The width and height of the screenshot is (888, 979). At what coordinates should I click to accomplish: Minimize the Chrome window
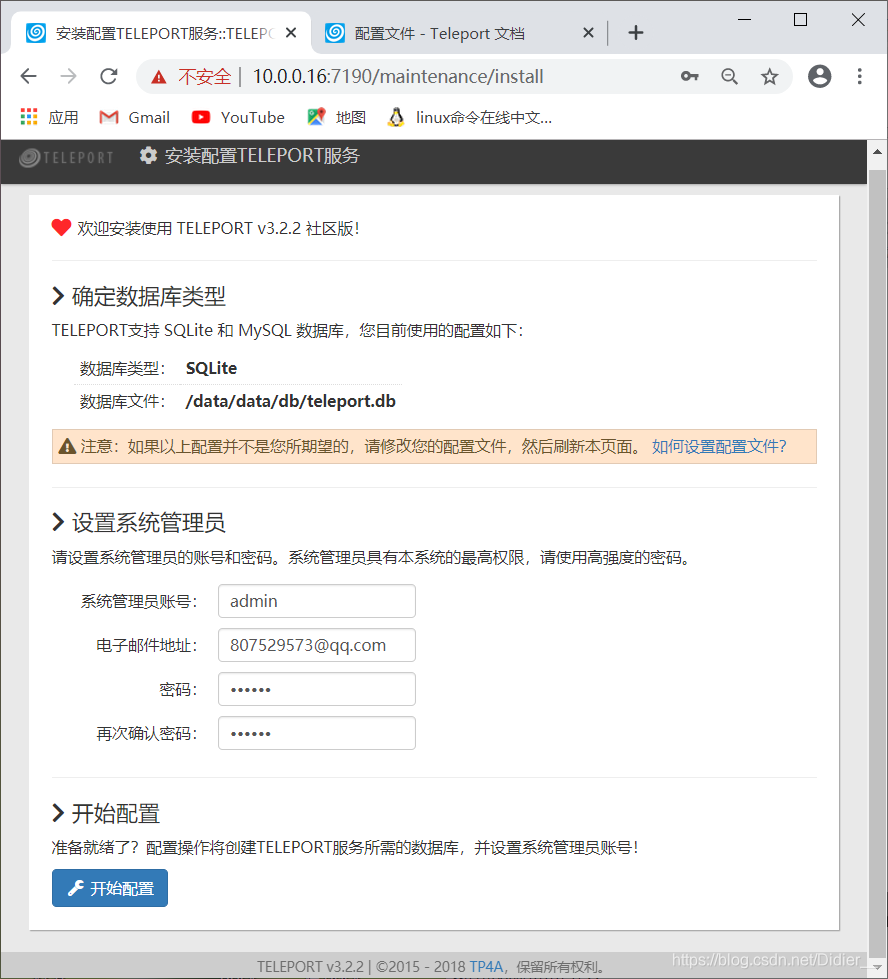(744, 19)
